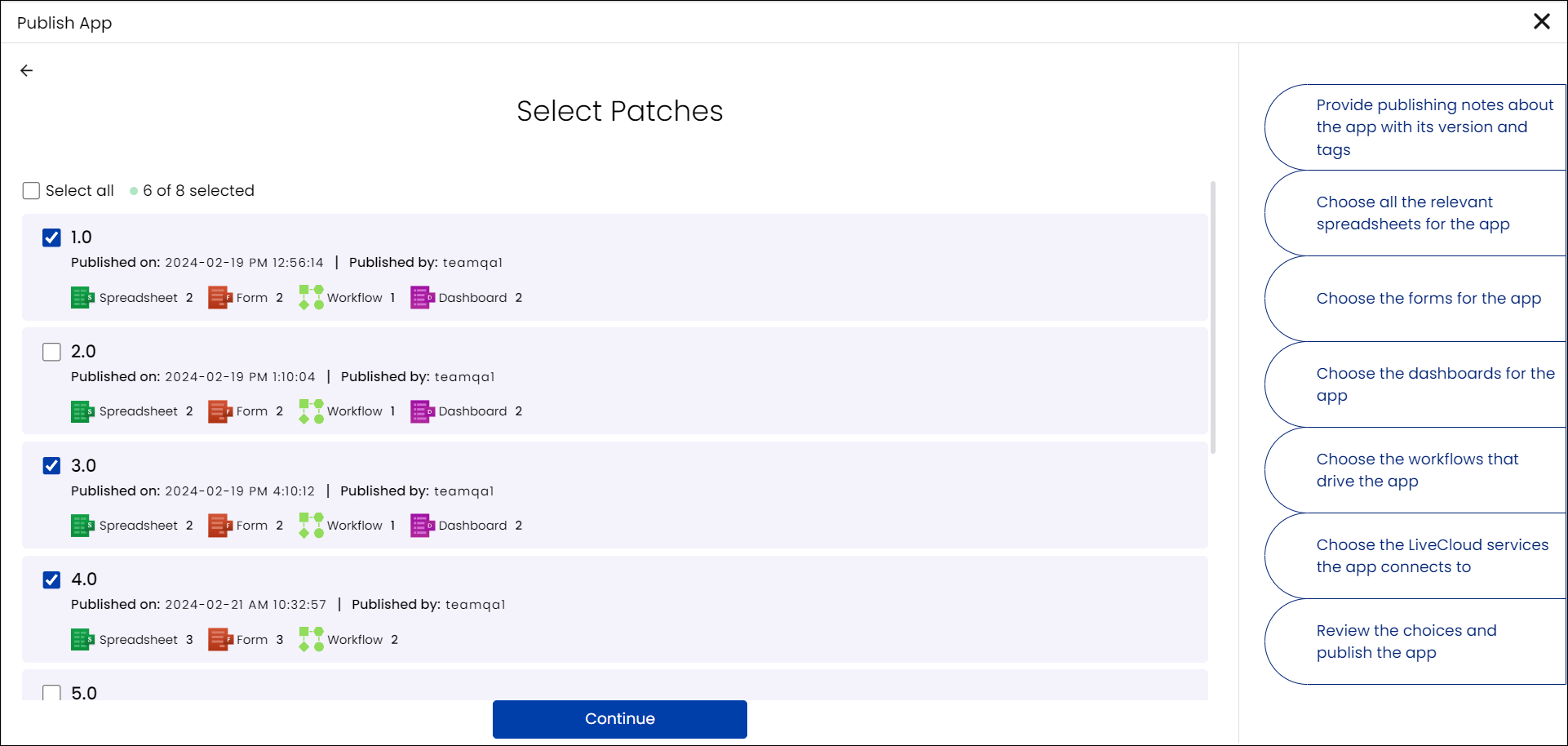The height and width of the screenshot is (746, 1568).
Task: Click the Form icon in patch 1.0
Action: pyautogui.click(x=220, y=298)
